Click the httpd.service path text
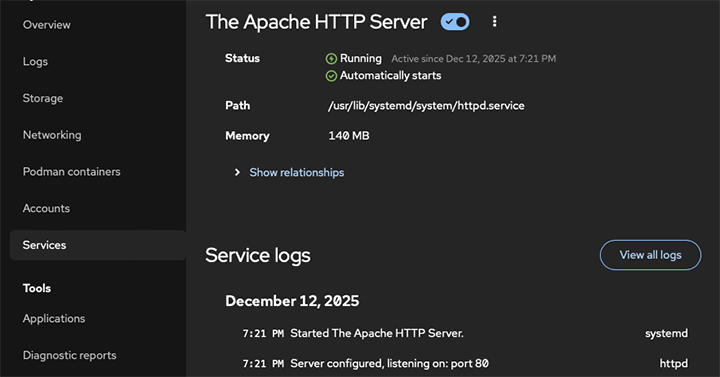The image size is (720, 377). 426,106
